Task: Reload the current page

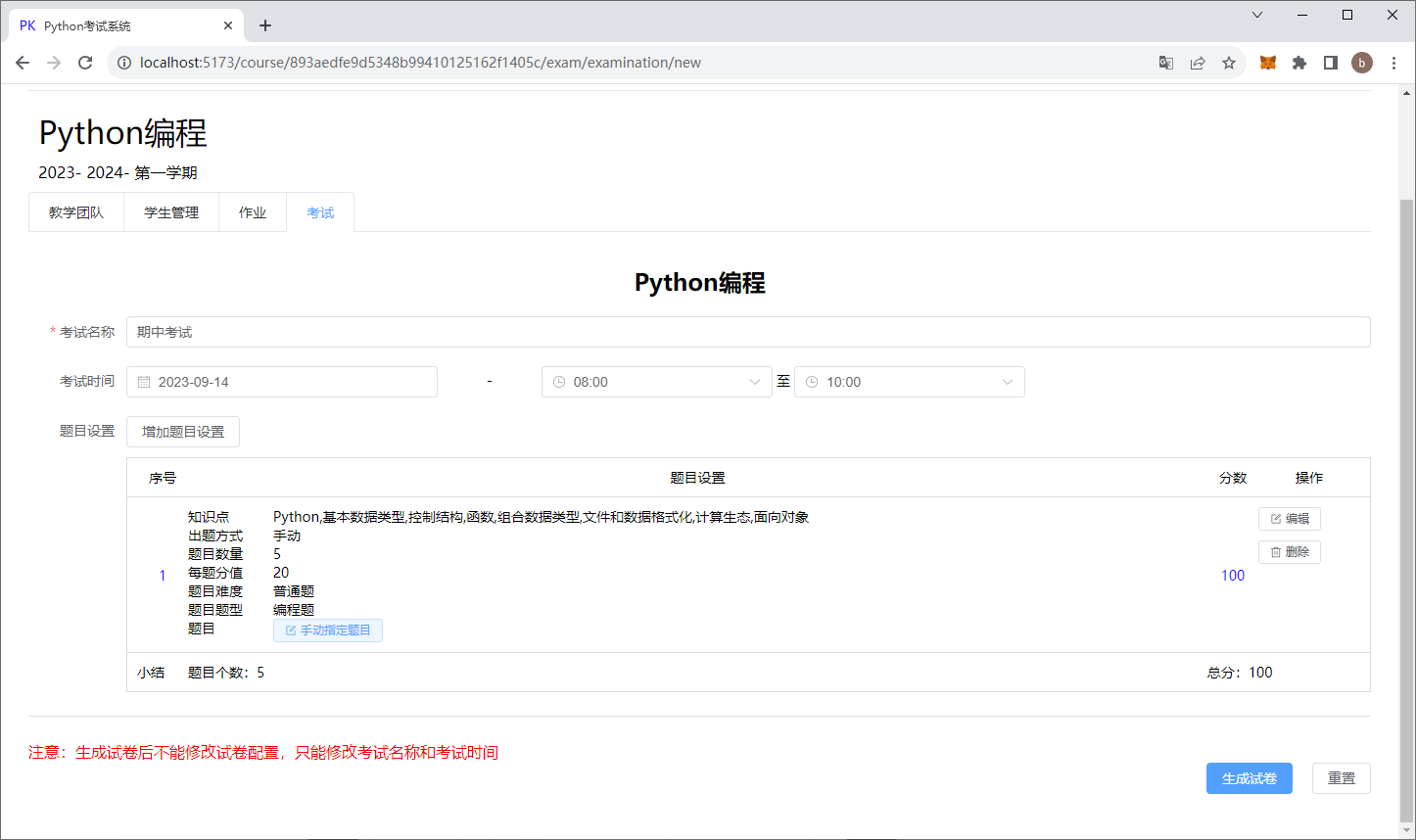Action: pyautogui.click(x=85, y=63)
